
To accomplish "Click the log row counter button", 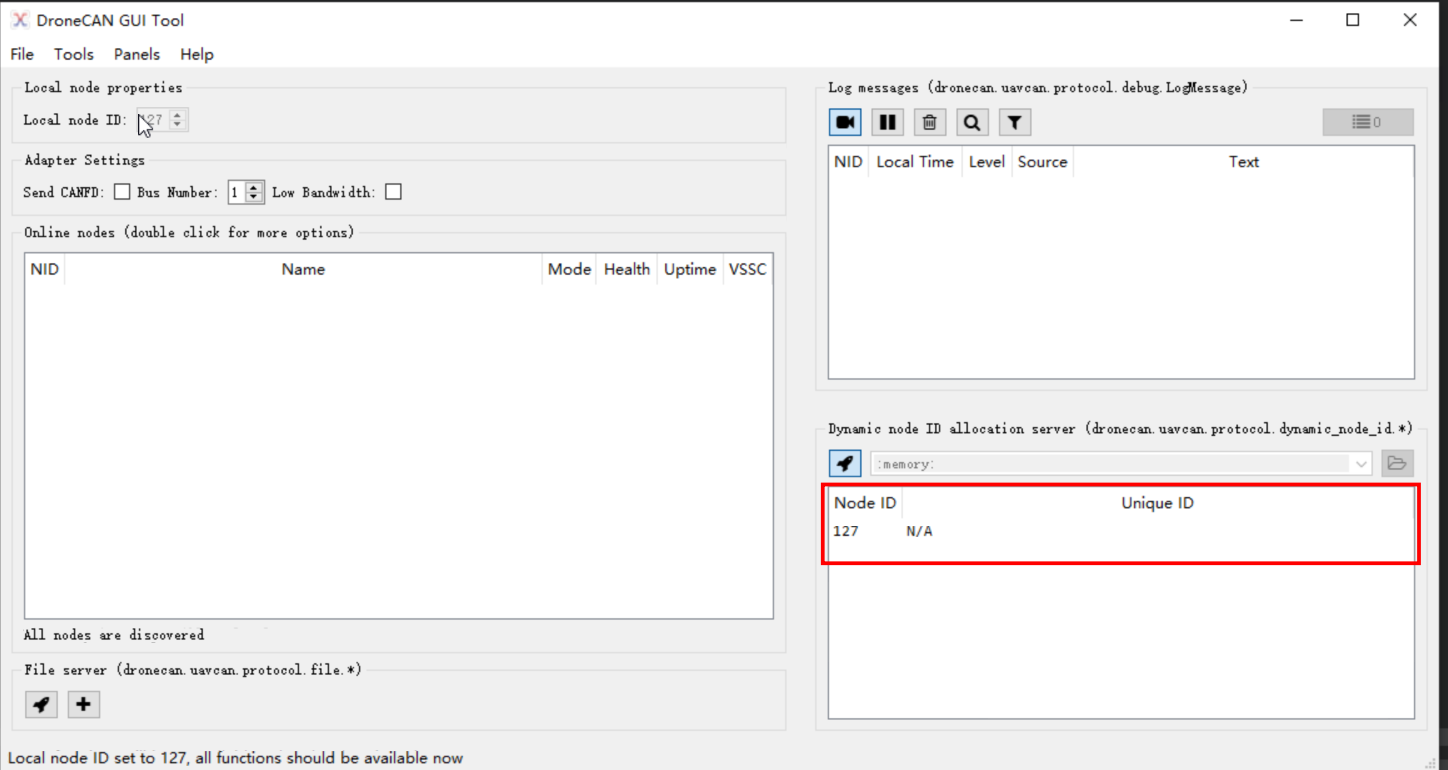I will [1367, 122].
